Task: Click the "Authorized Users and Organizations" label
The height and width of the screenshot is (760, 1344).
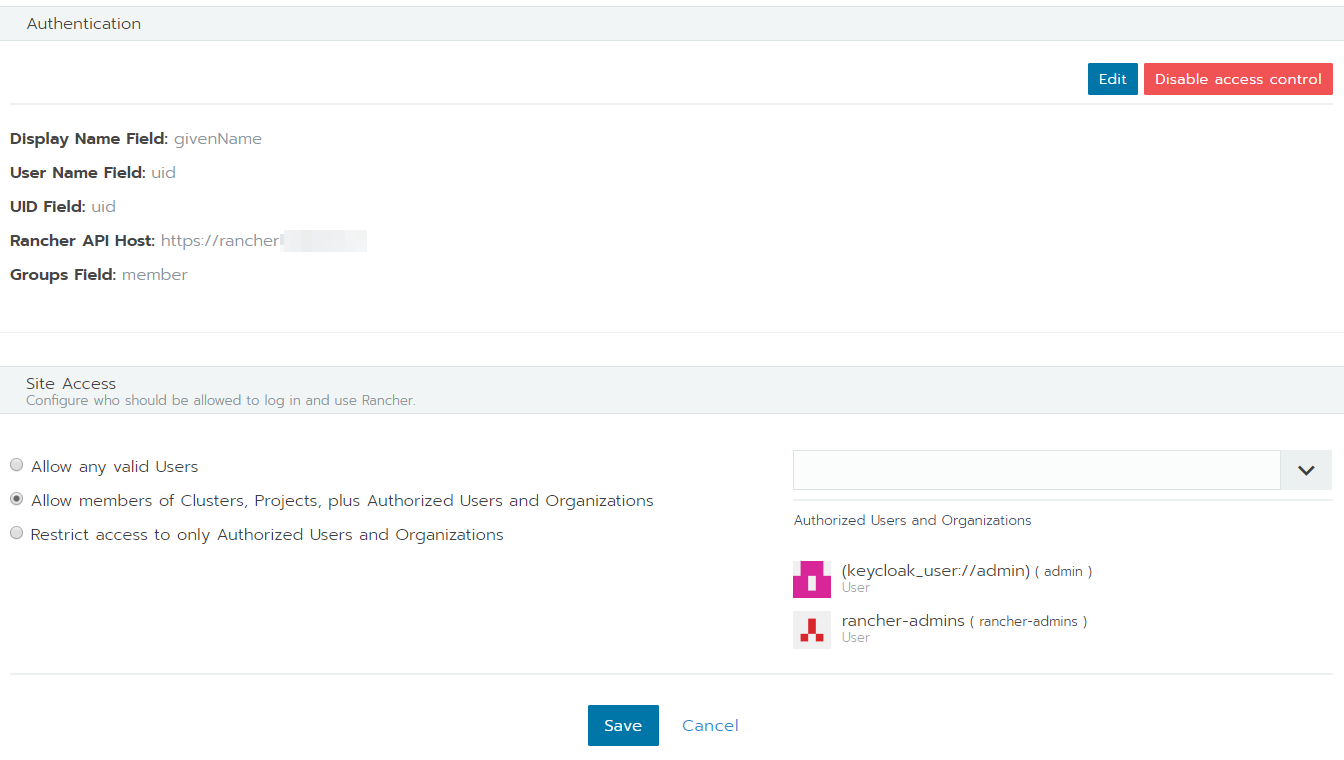Action: click(911, 520)
